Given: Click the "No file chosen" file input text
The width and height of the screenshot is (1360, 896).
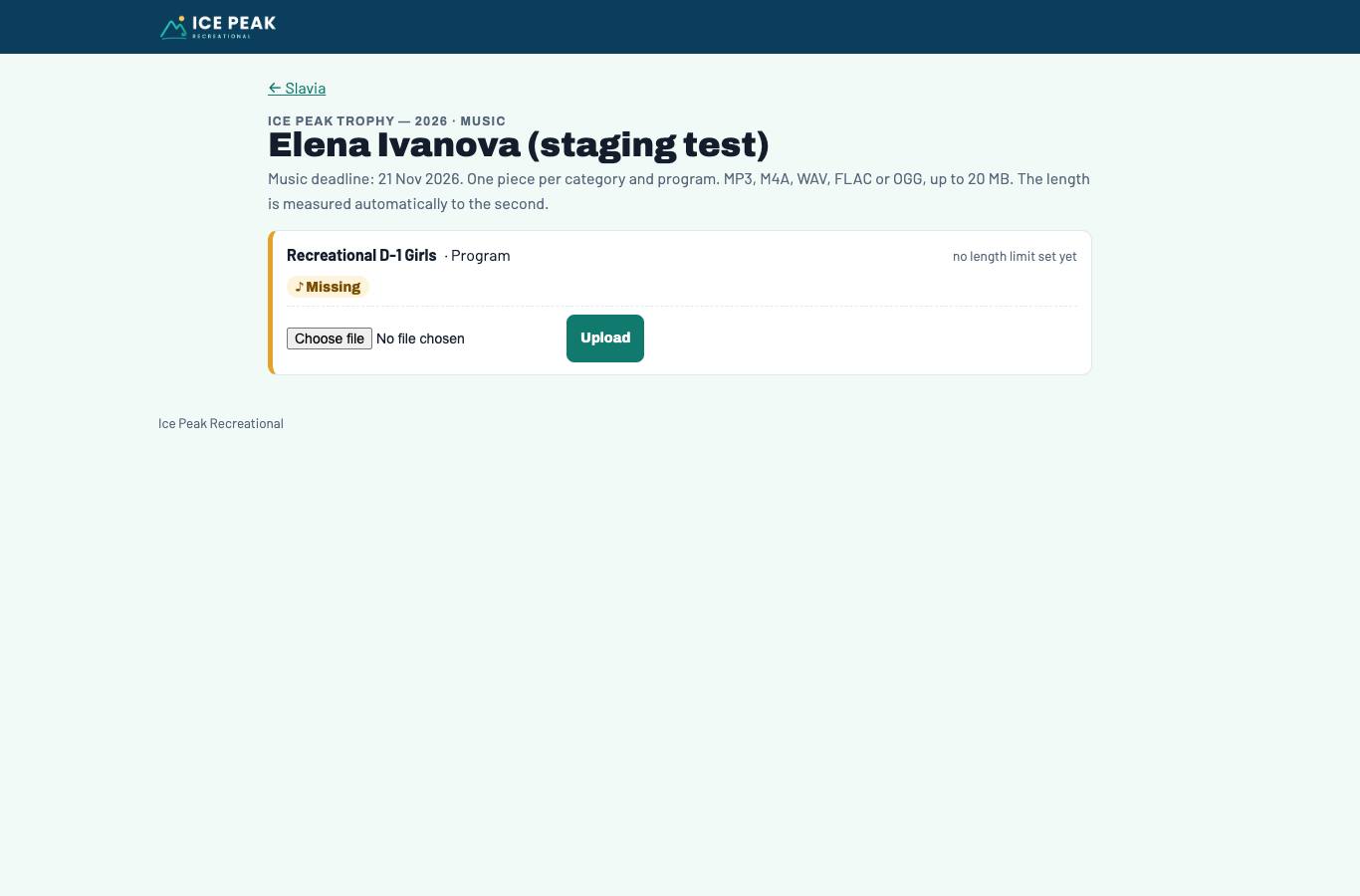Looking at the screenshot, I should 420,338.
